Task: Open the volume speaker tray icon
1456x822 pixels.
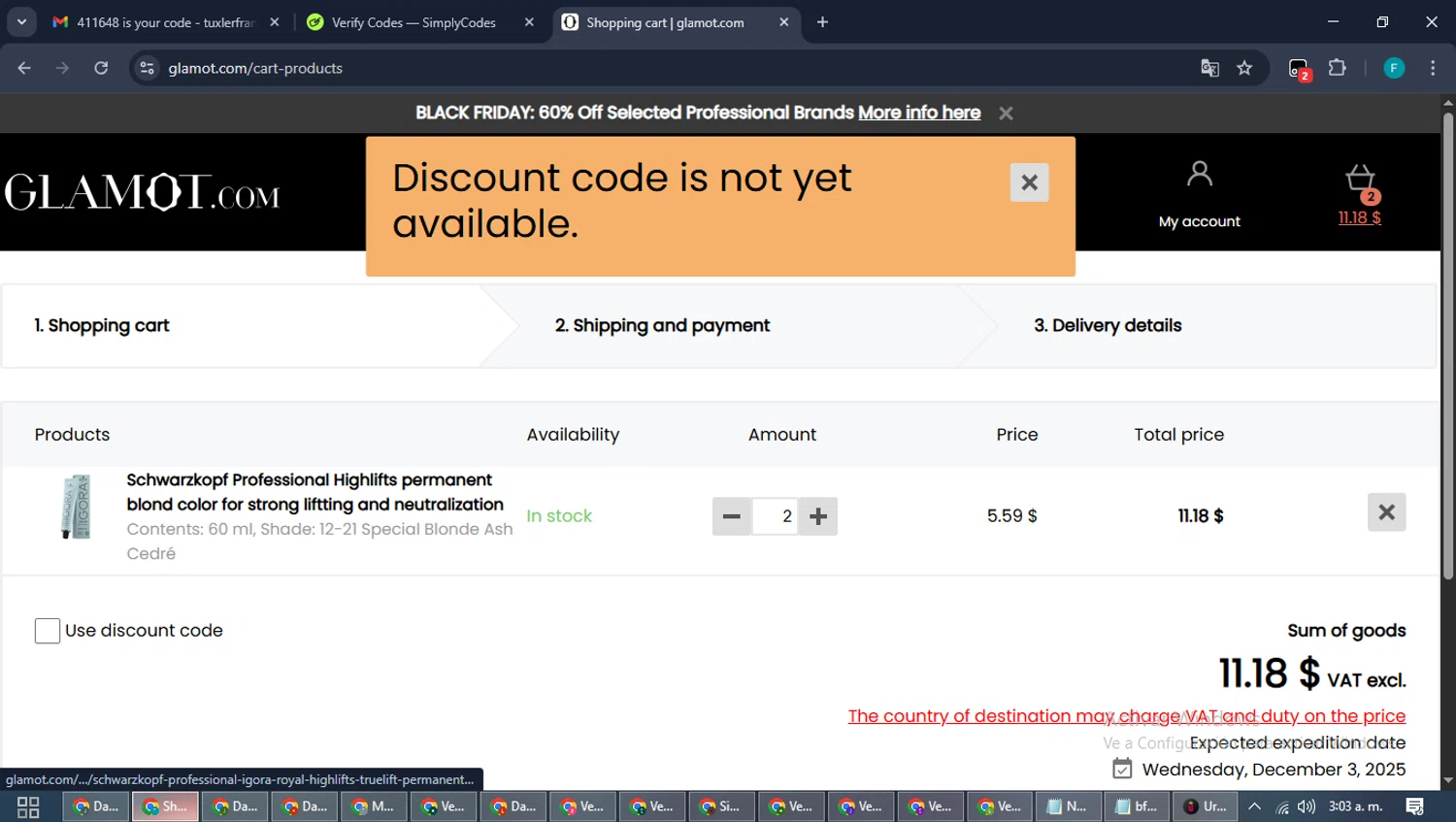Action: click(x=1307, y=806)
